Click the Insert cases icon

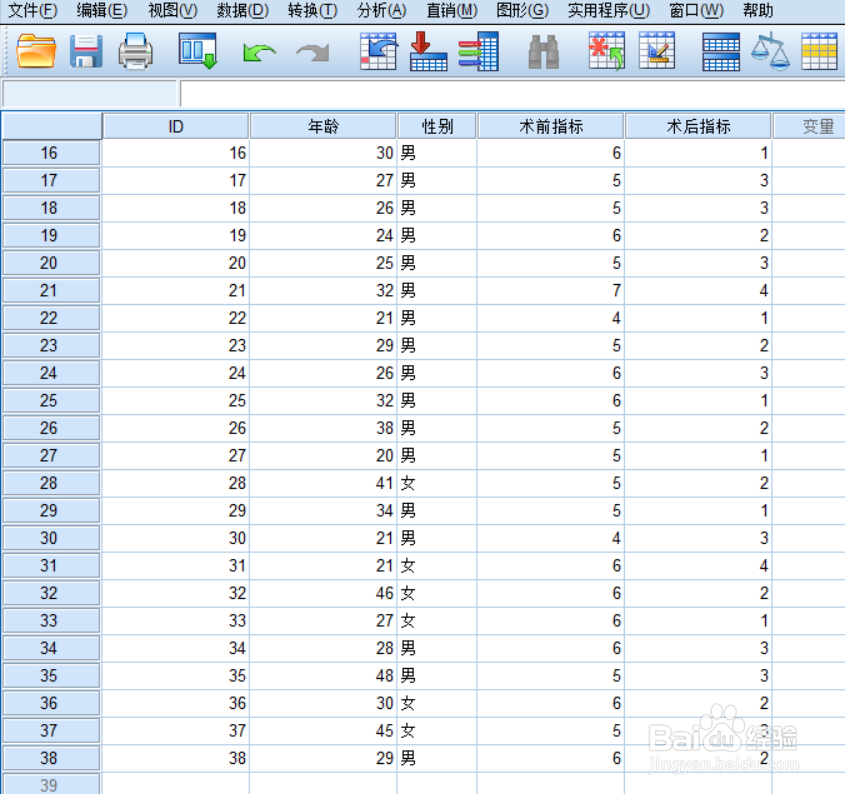[607, 51]
